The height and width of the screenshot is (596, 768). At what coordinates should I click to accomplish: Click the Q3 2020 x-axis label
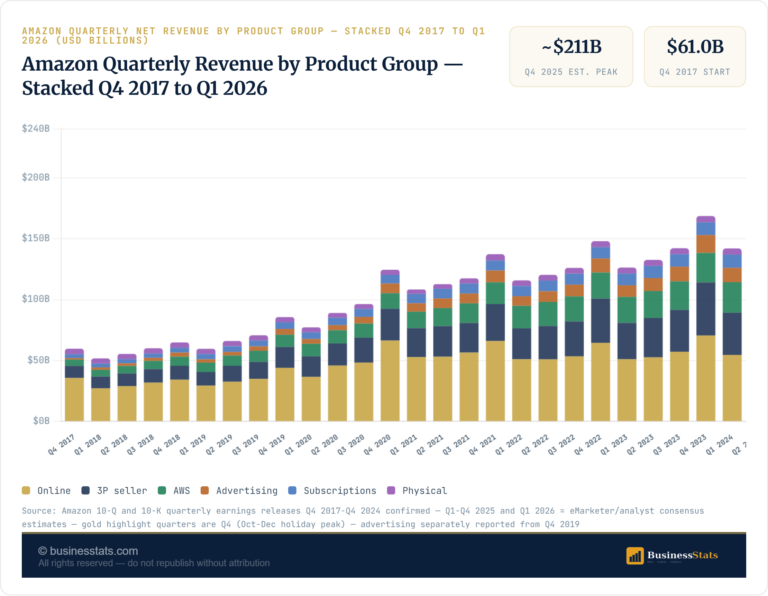(x=351, y=444)
